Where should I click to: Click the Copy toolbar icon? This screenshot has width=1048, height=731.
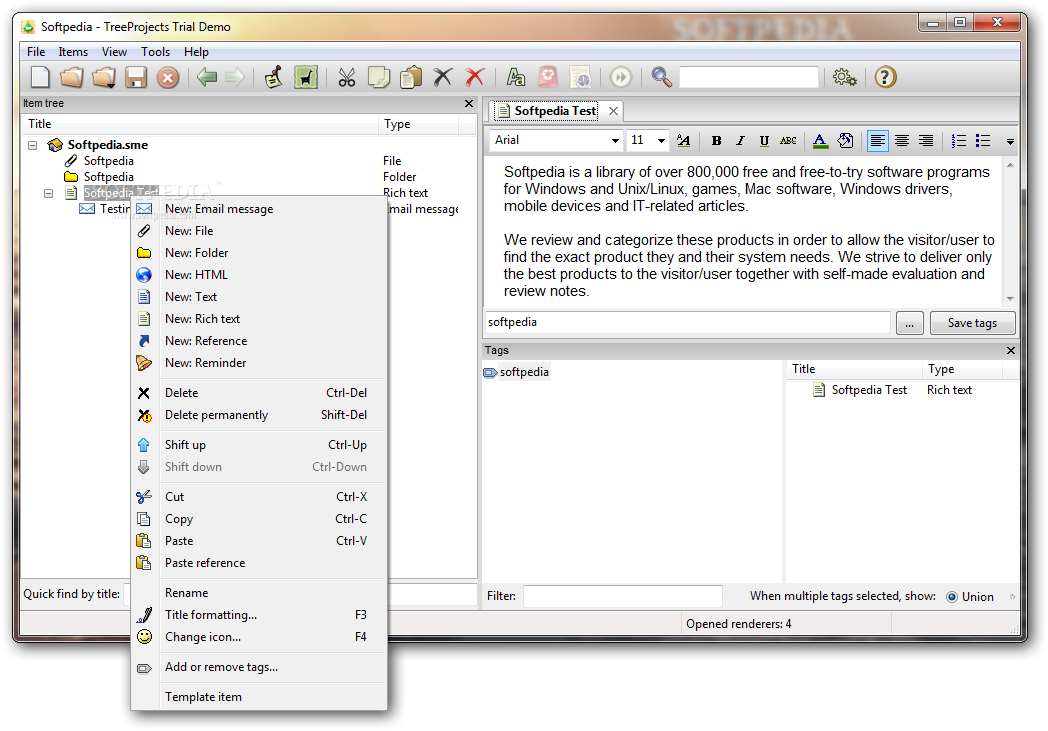[x=379, y=78]
